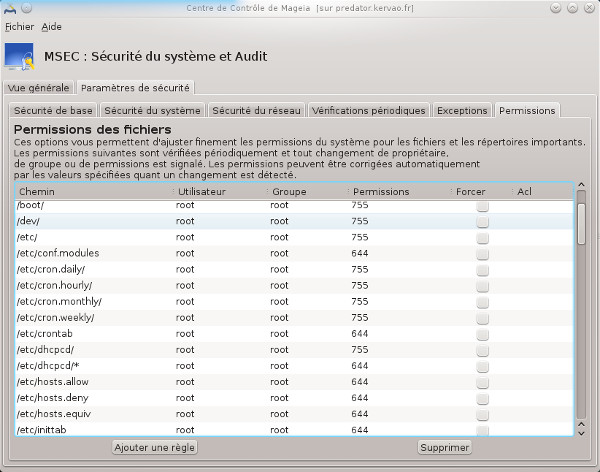Sort by the Permissions column header

(x=397, y=191)
